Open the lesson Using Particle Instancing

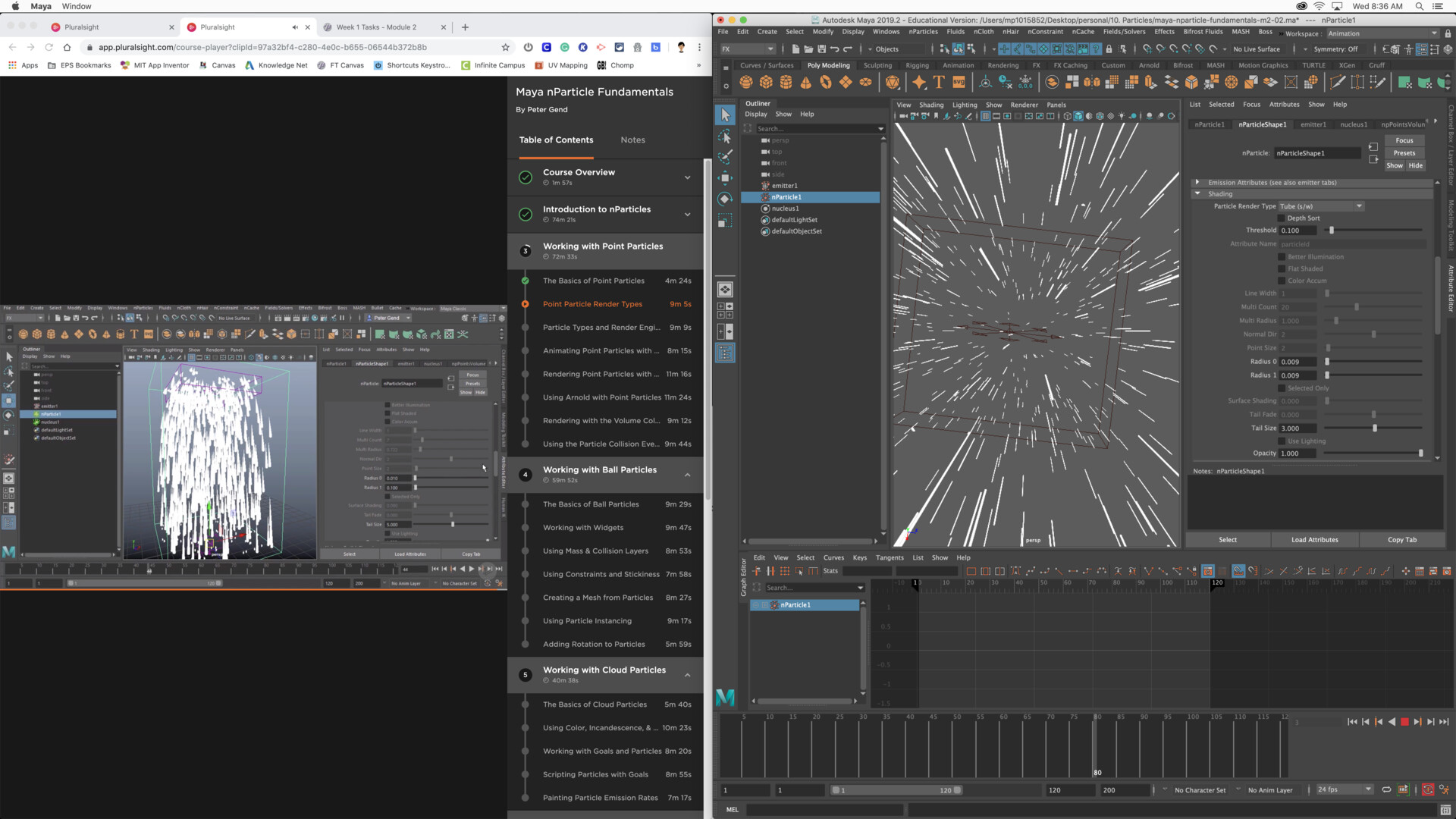(588, 620)
